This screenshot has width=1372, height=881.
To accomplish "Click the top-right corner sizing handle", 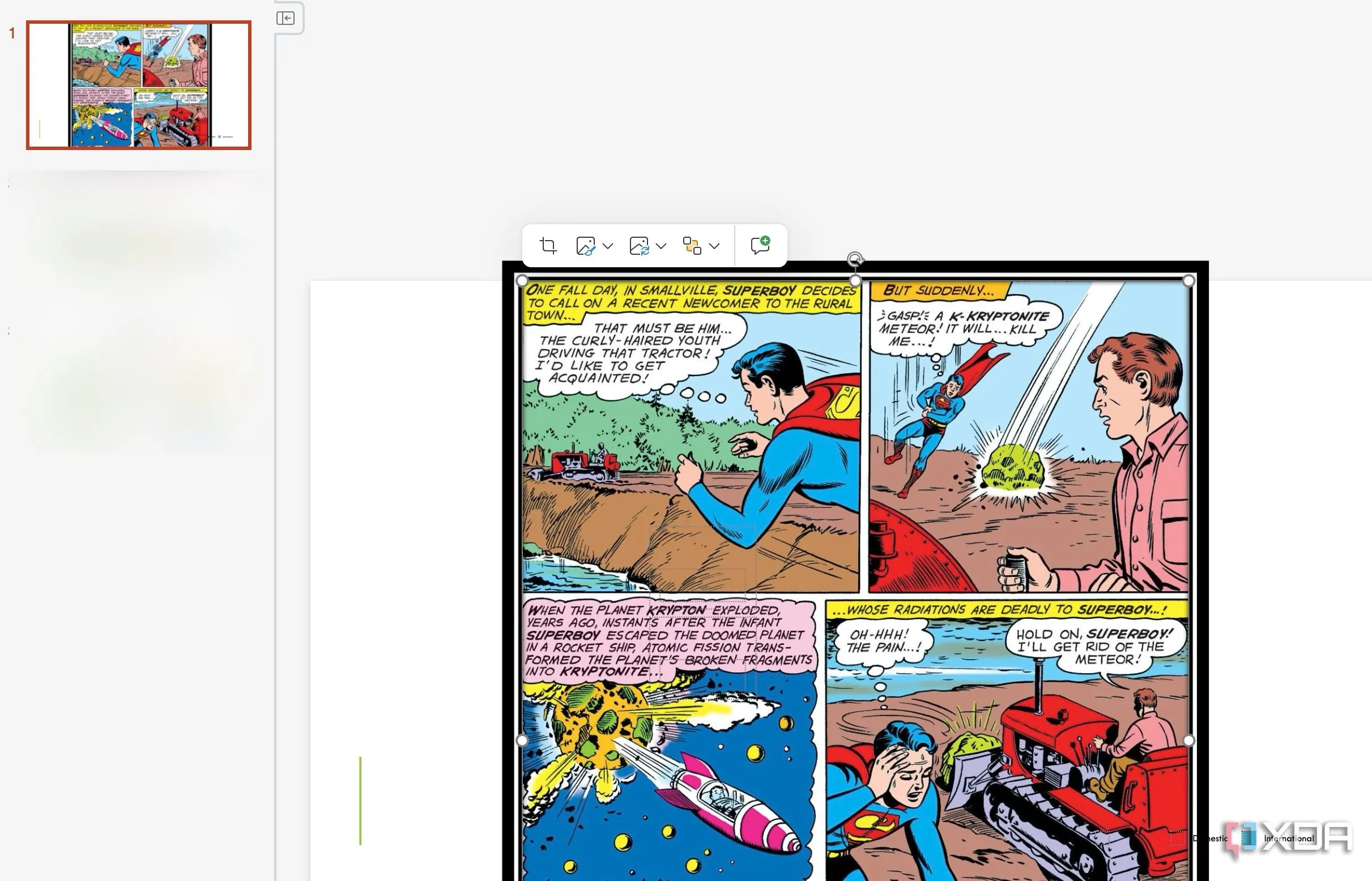I will pos(1188,281).
